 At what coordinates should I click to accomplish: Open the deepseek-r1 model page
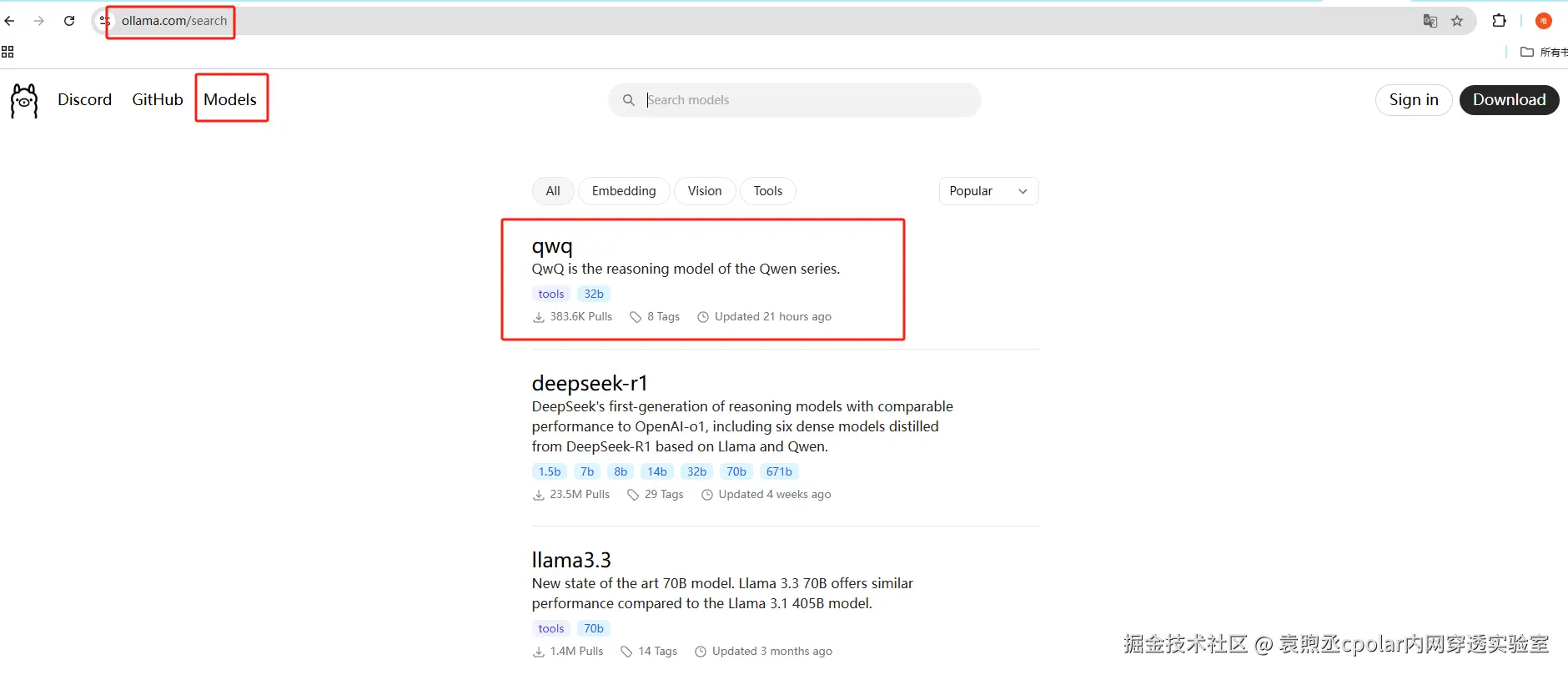590,383
